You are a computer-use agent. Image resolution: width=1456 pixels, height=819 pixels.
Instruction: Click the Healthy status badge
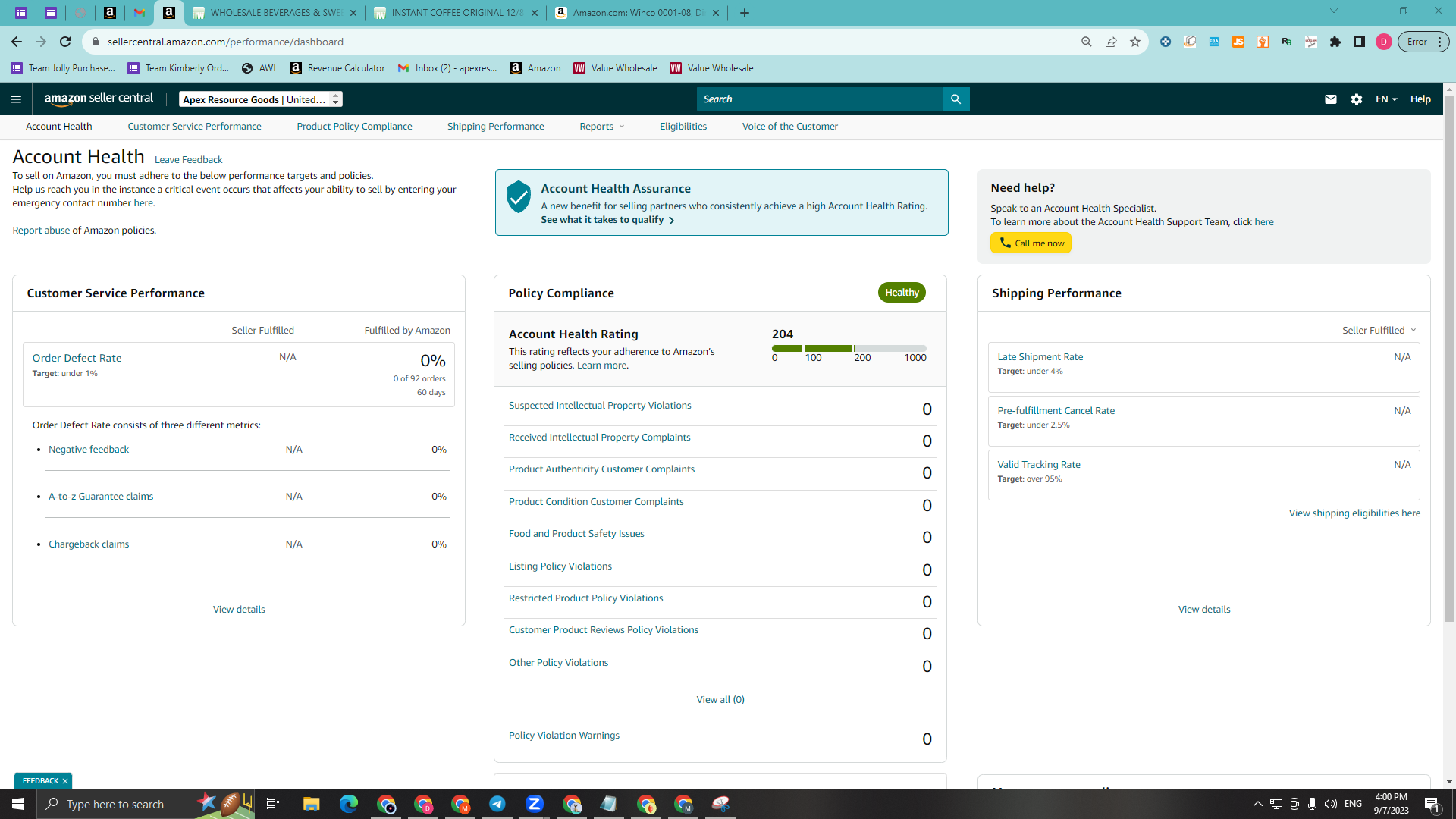[x=902, y=293]
